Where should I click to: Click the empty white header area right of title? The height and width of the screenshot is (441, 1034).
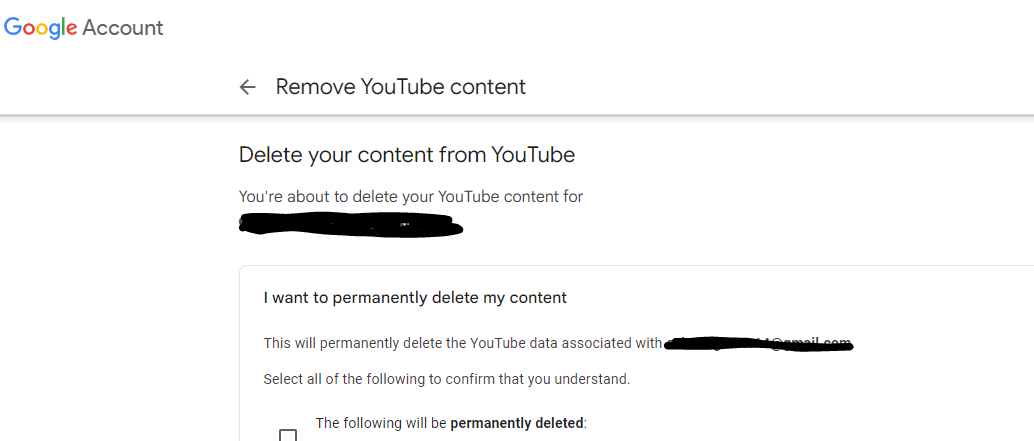(x=778, y=87)
